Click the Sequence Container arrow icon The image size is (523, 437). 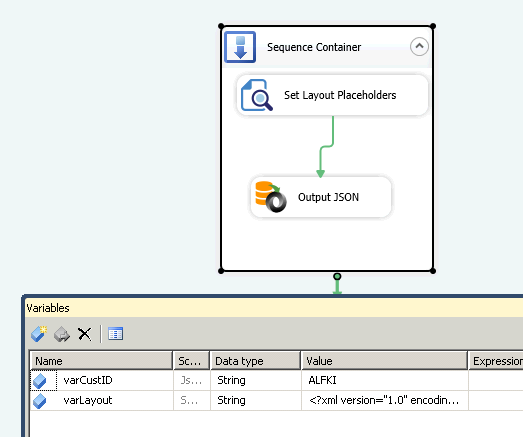click(240, 47)
